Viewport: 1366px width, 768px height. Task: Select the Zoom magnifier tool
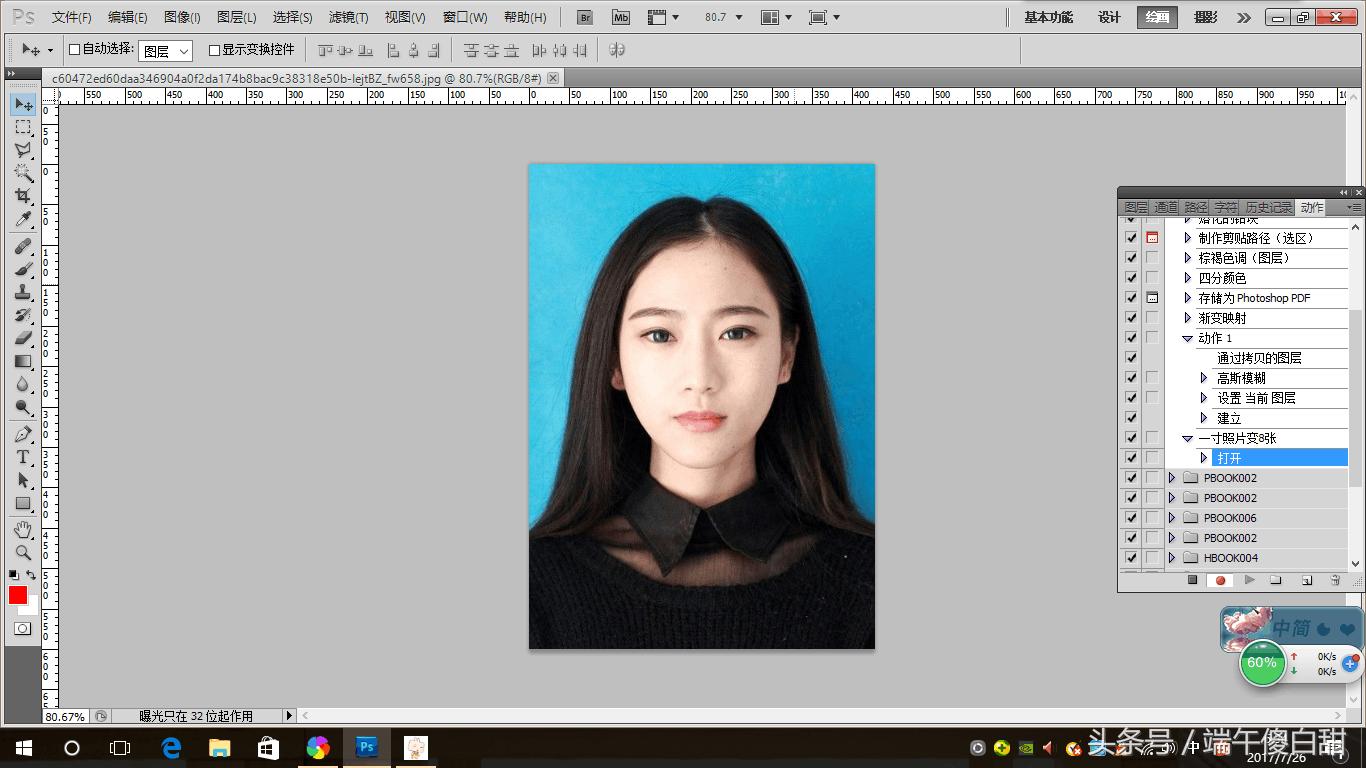click(x=23, y=552)
